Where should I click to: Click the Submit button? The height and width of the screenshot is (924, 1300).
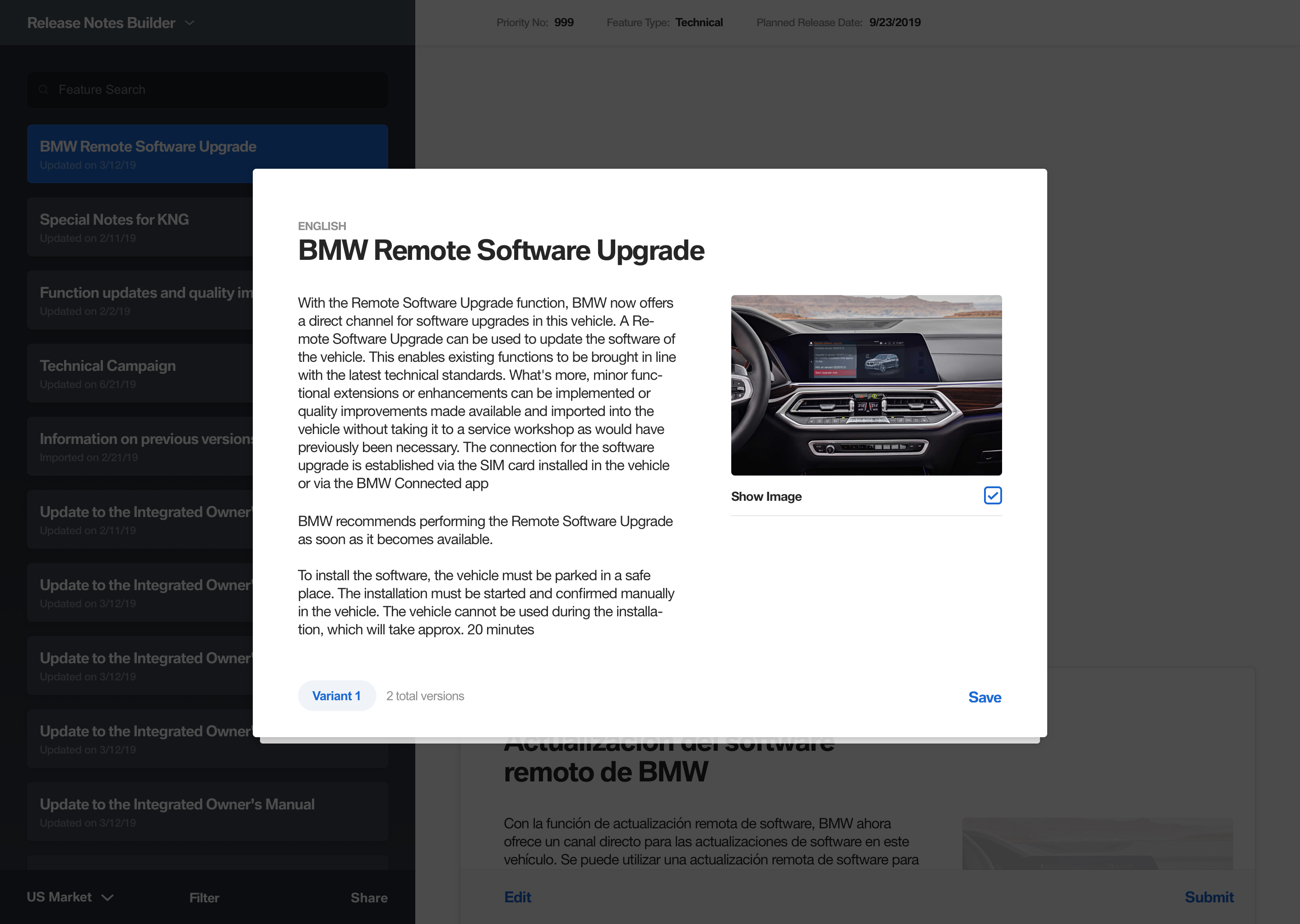(x=1209, y=897)
